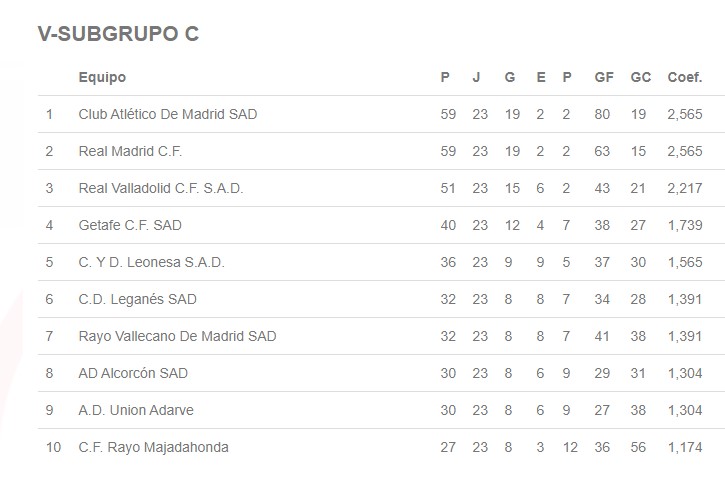Click Rayo Majadahonda's 1,174 coefficient value
Viewport: 725px width, 488px height.
687,447
